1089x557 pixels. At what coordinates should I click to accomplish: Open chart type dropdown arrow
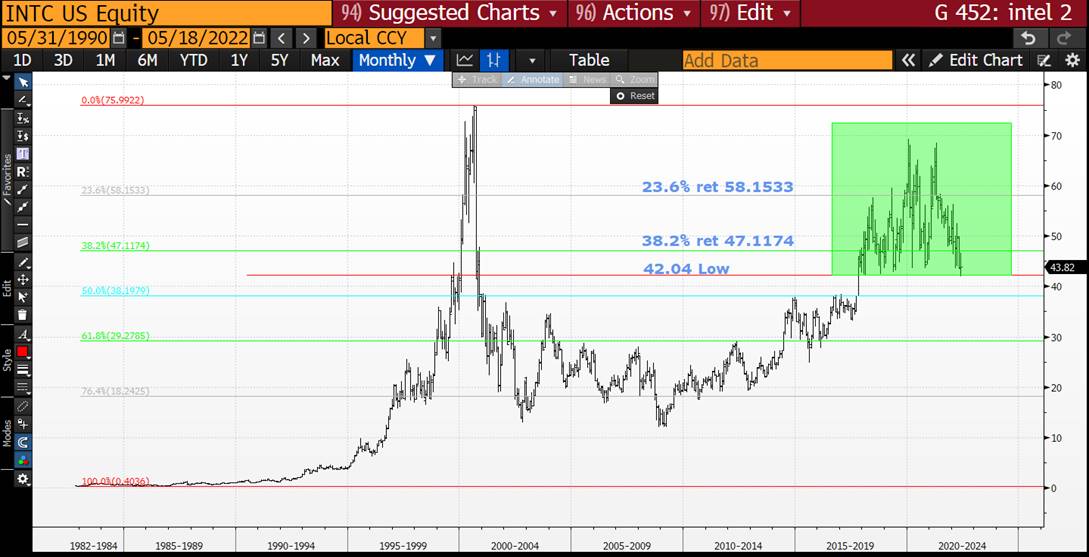[x=533, y=61]
